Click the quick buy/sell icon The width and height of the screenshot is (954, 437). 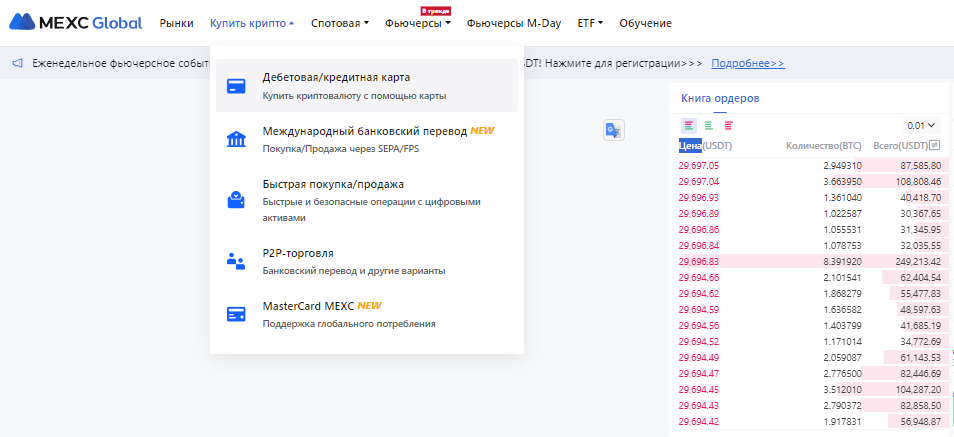tap(236, 200)
